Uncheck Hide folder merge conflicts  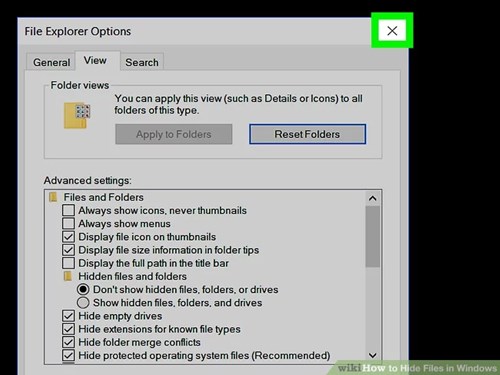pyautogui.click(x=68, y=342)
